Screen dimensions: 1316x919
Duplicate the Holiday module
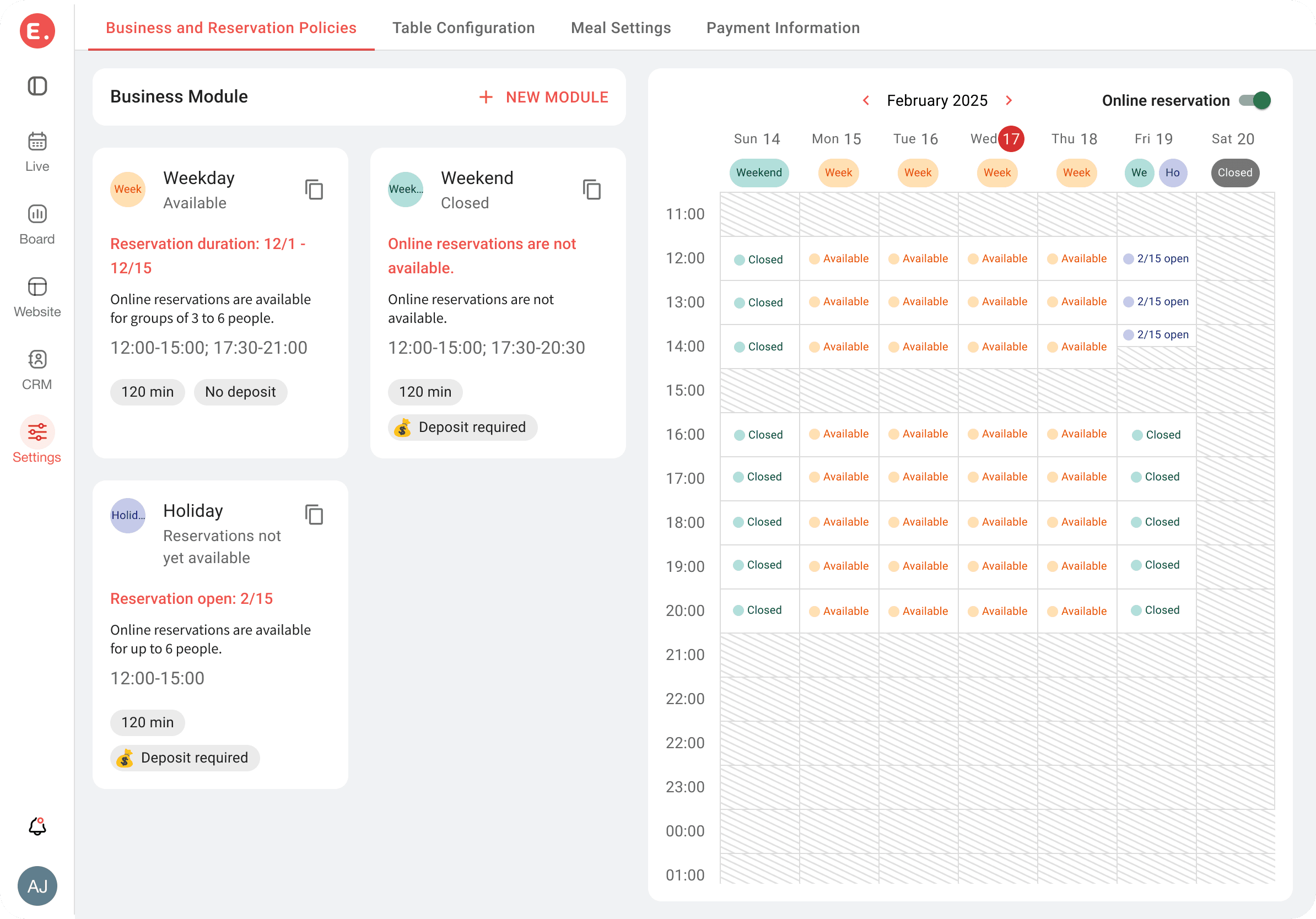[x=314, y=515]
